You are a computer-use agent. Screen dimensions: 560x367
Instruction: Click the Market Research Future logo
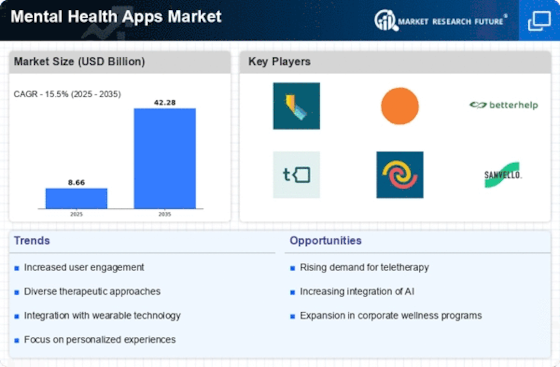click(441, 21)
